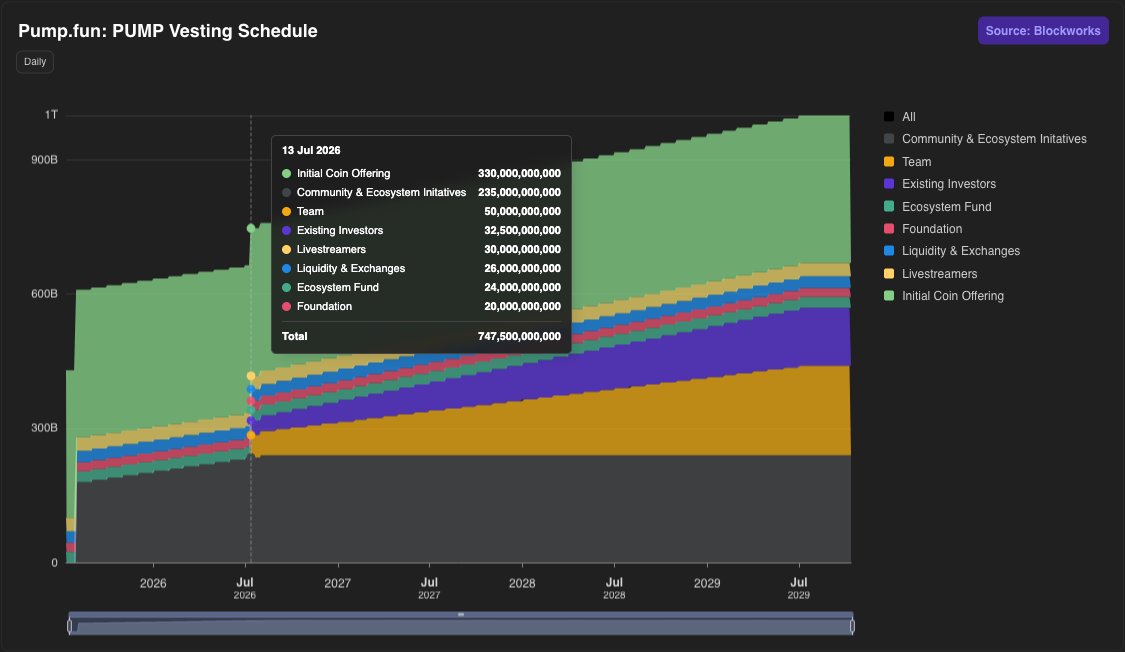This screenshot has width=1125, height=652.
Task: Click the Jul 2029 x-axis label
Action: click(799, 588)
